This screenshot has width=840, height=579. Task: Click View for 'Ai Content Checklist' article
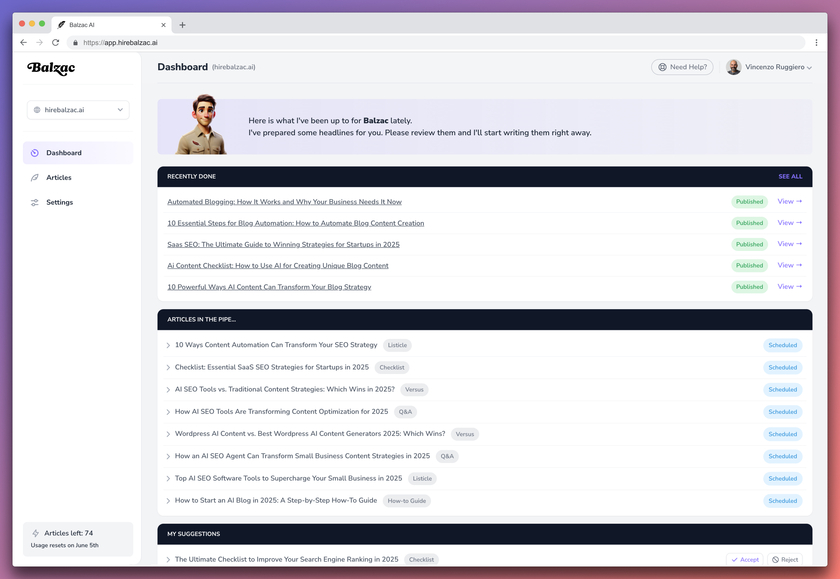(790, 265)
